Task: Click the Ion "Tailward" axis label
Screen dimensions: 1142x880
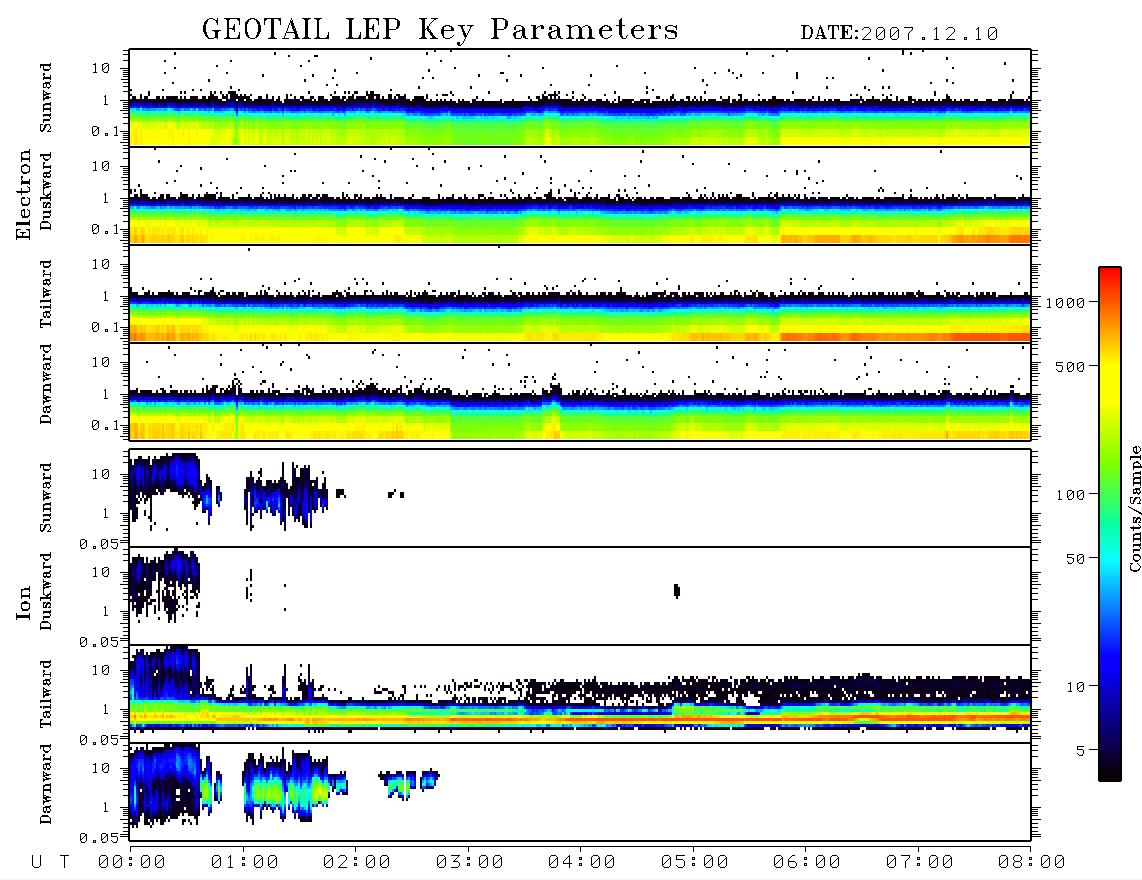Action: coord(46,694)
